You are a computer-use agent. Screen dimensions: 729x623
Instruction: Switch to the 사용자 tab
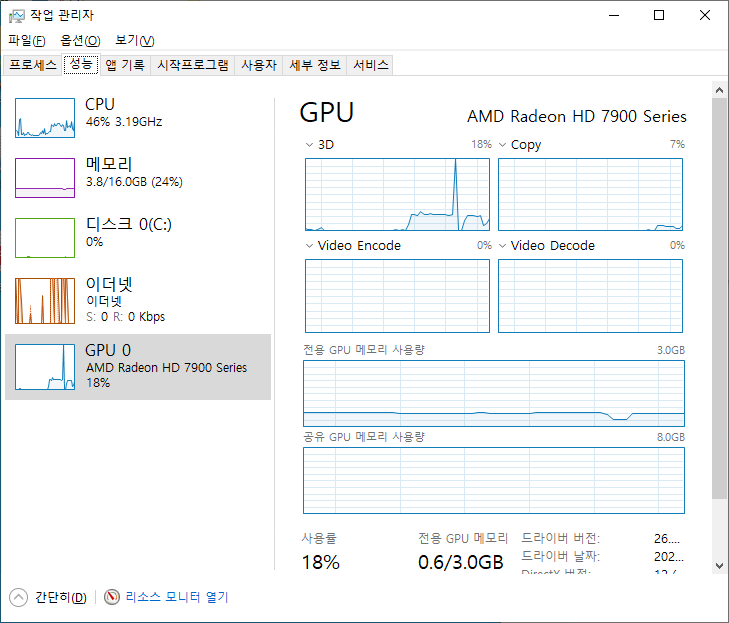click(x=259, y=65)
